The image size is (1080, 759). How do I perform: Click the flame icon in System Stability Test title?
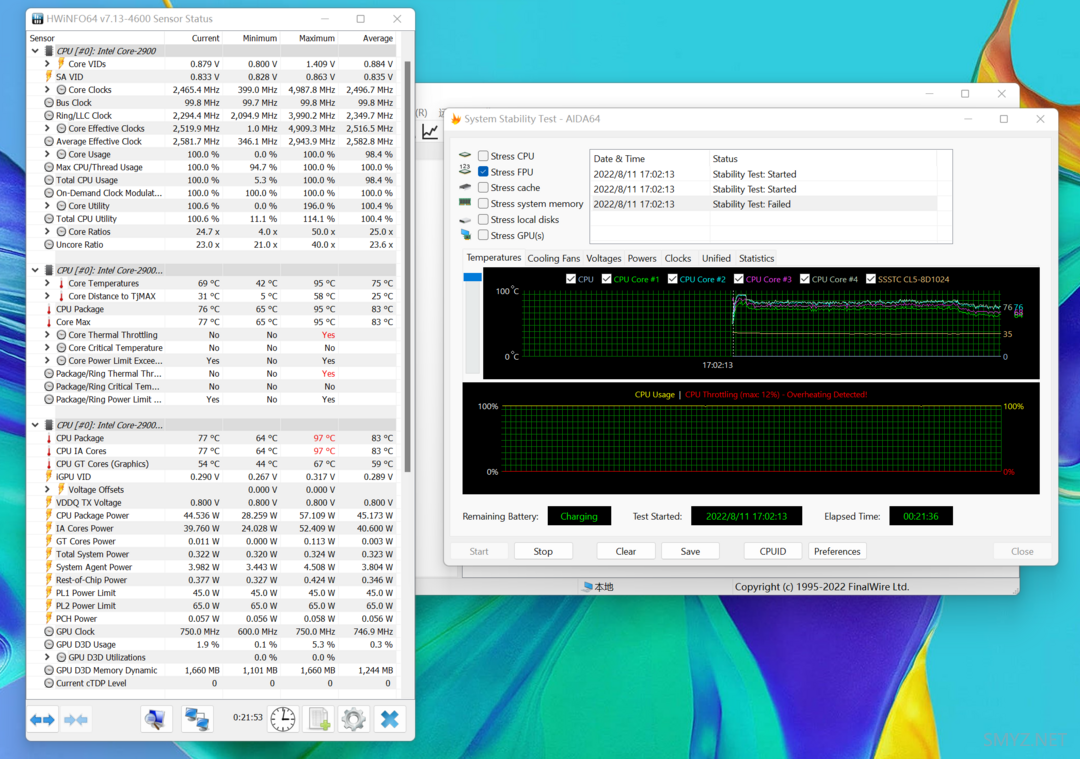coord(456,119)
